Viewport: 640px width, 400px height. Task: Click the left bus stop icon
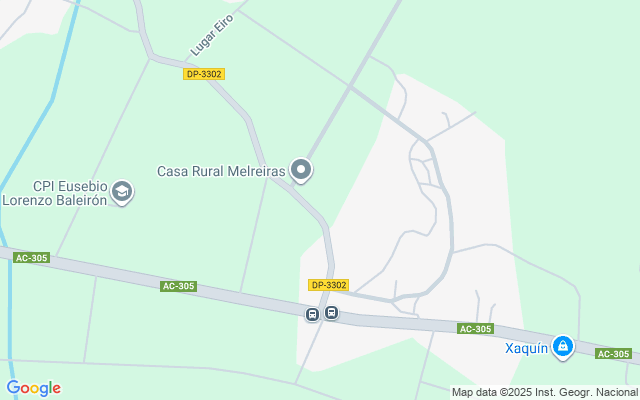(x=312, y=315)
